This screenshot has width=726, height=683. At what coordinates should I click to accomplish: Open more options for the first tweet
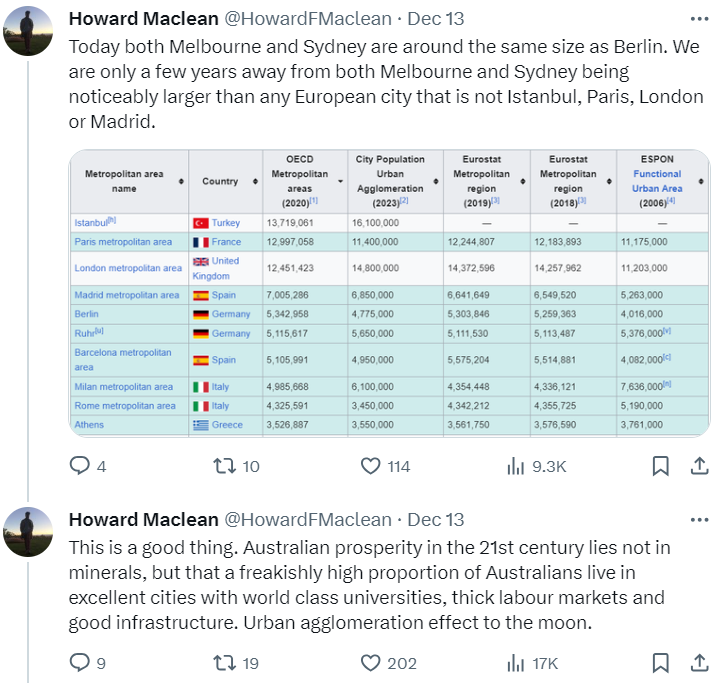(700, 19)
